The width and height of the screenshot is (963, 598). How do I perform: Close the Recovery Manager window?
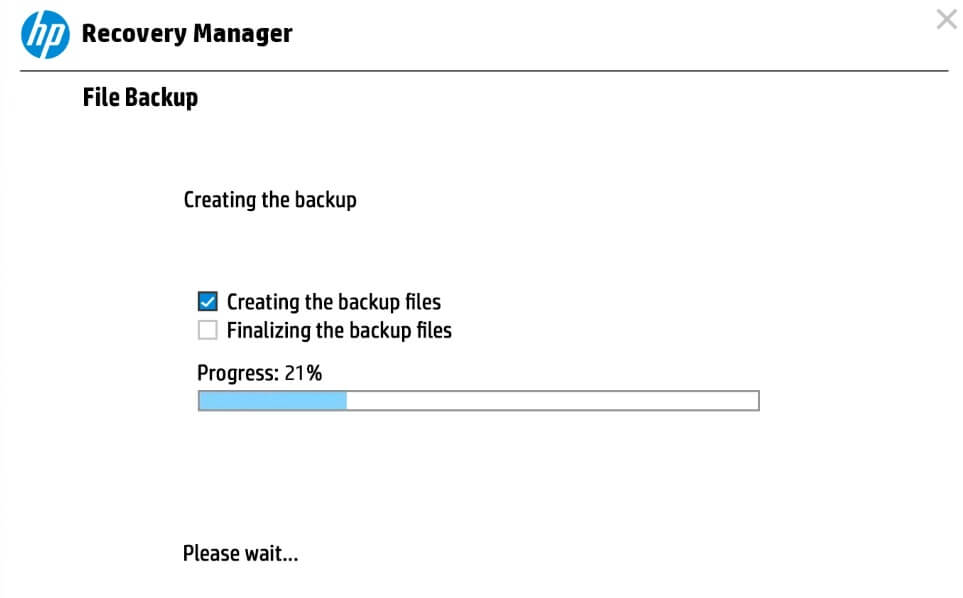coord(946,19)
